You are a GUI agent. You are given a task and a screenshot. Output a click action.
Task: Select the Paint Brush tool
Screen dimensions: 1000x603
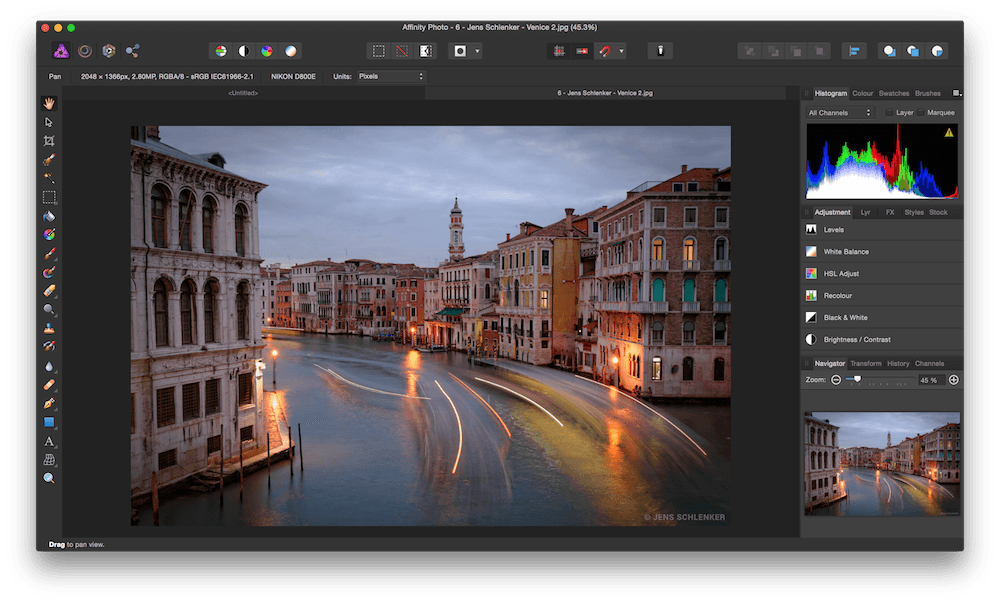49,253
